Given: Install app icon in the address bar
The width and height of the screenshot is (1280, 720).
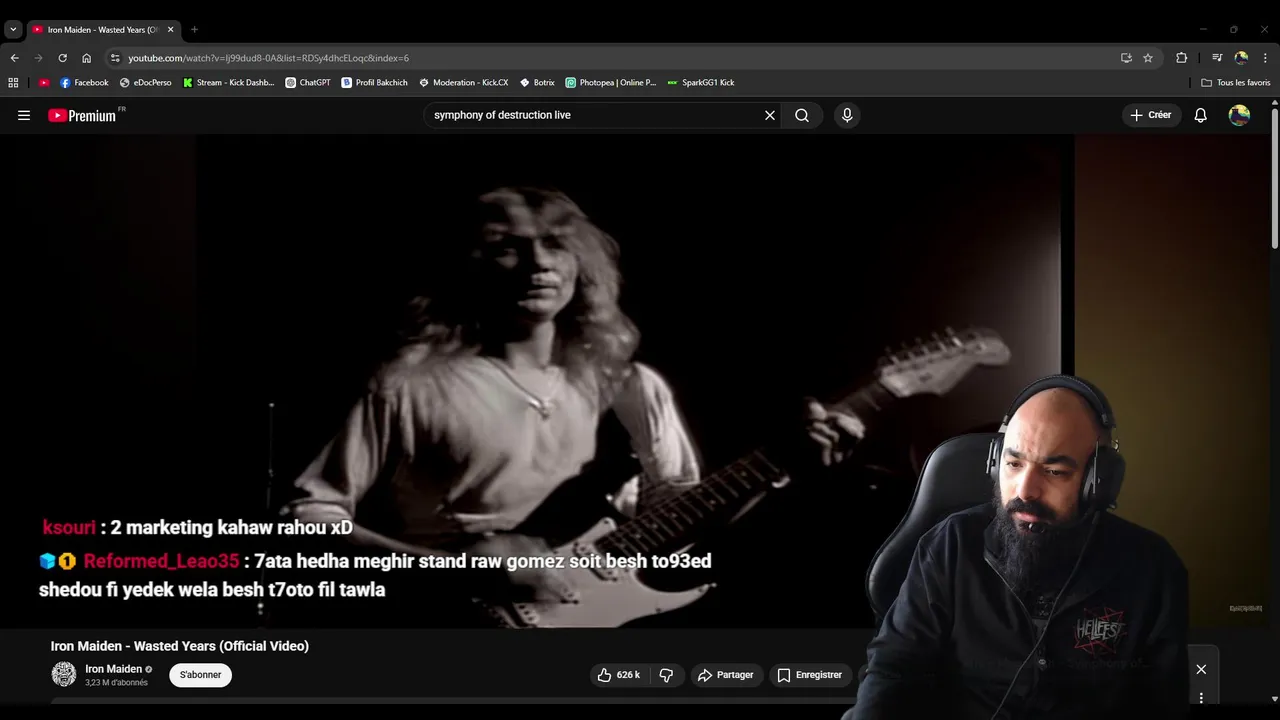Looking at the screenshot, I should (1126, 58).
